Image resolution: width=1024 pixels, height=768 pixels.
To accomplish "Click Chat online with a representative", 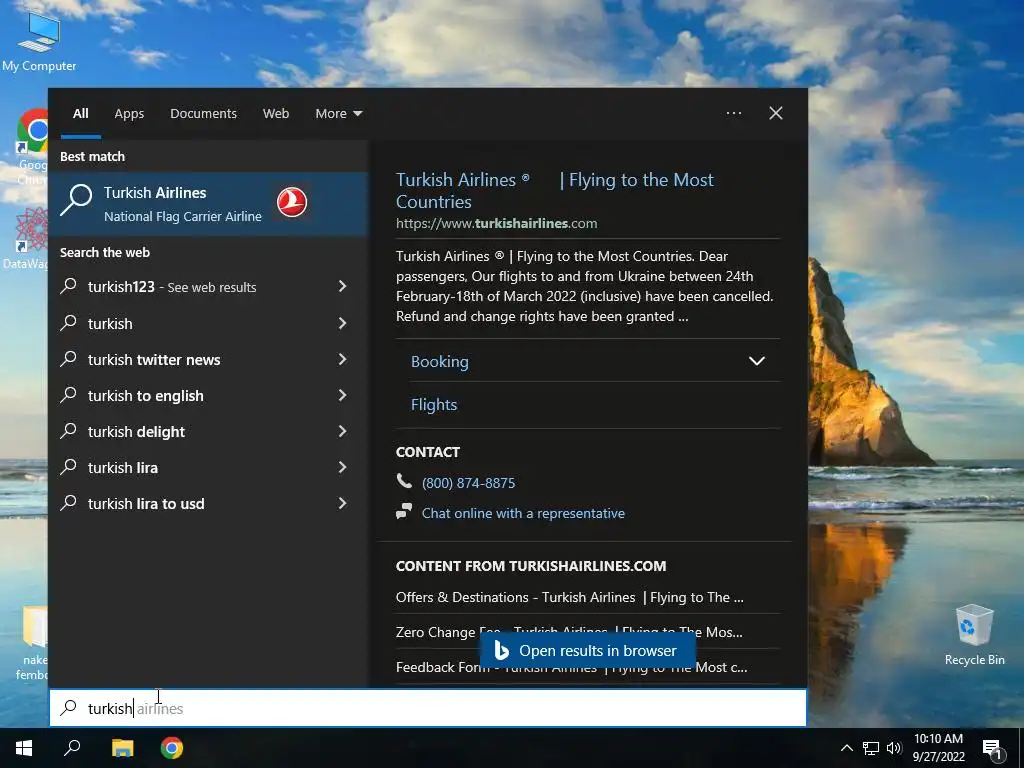I will coord(523,513).
